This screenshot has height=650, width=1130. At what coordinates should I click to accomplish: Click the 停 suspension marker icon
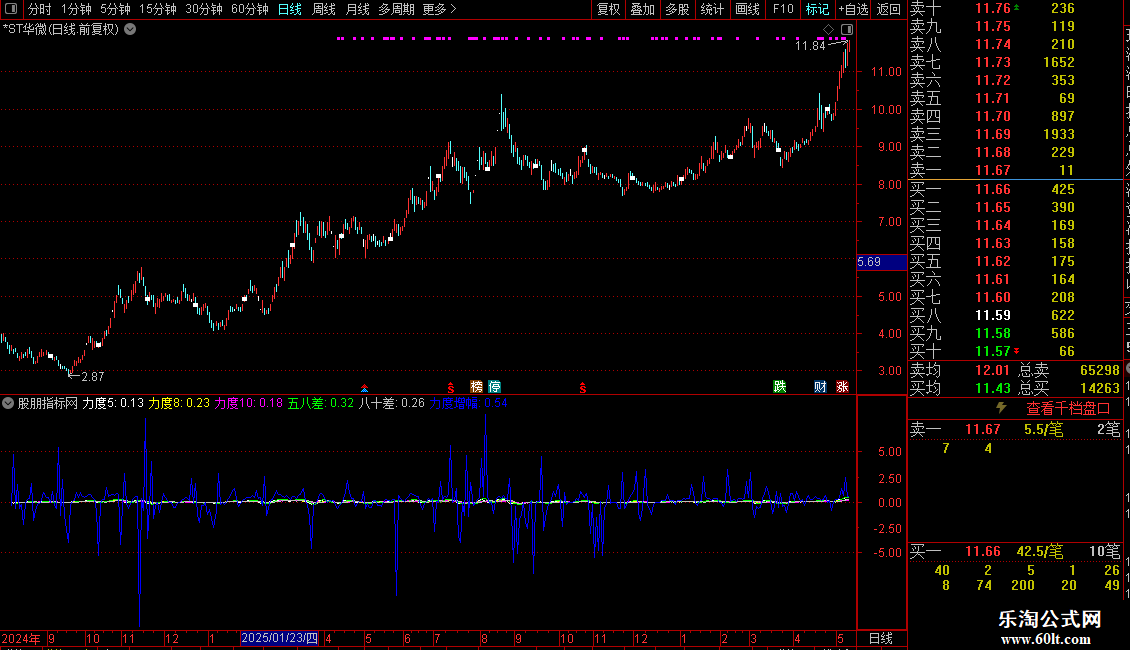(494, 387)
